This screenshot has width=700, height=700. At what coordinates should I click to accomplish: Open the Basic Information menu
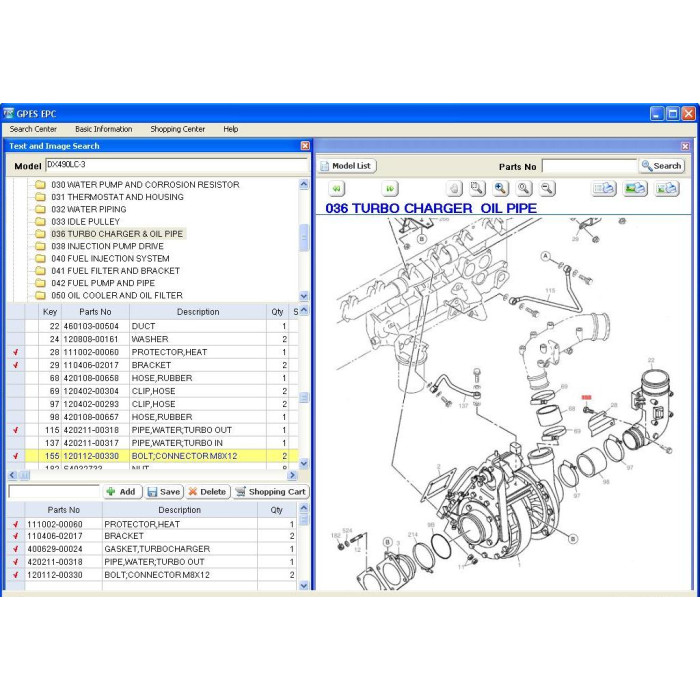tap(104, 129)
